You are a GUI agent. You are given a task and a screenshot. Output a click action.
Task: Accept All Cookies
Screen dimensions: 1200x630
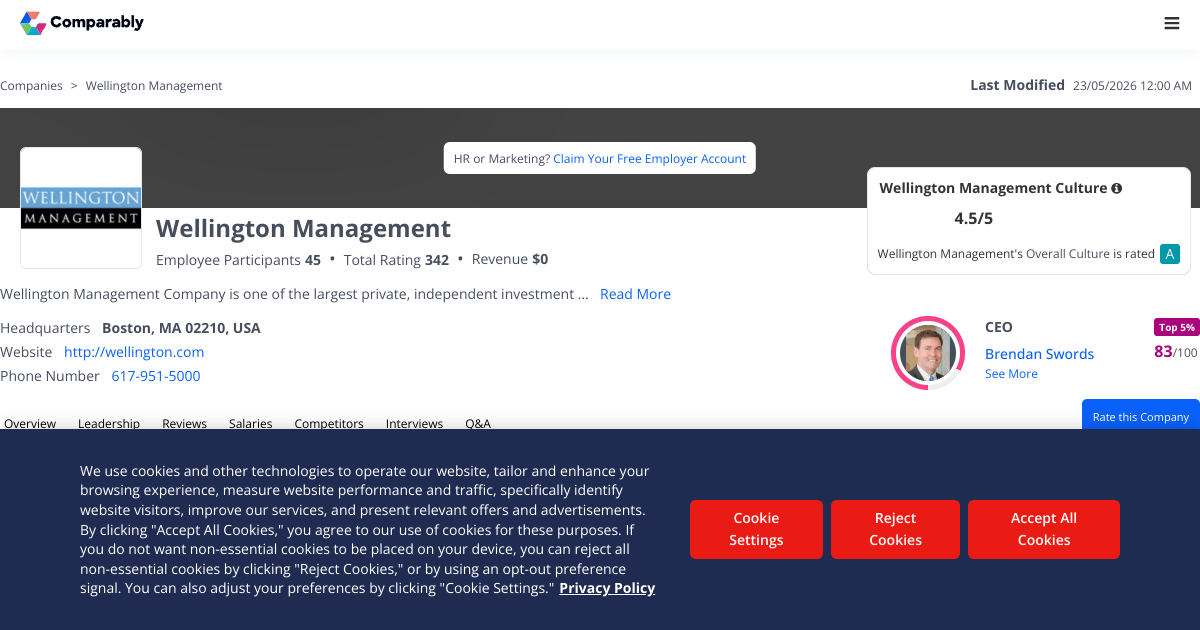click(1044, 529)
